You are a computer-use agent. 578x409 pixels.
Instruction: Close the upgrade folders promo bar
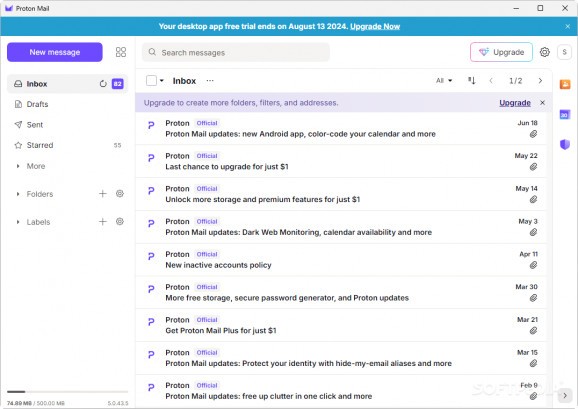(542, 102)
